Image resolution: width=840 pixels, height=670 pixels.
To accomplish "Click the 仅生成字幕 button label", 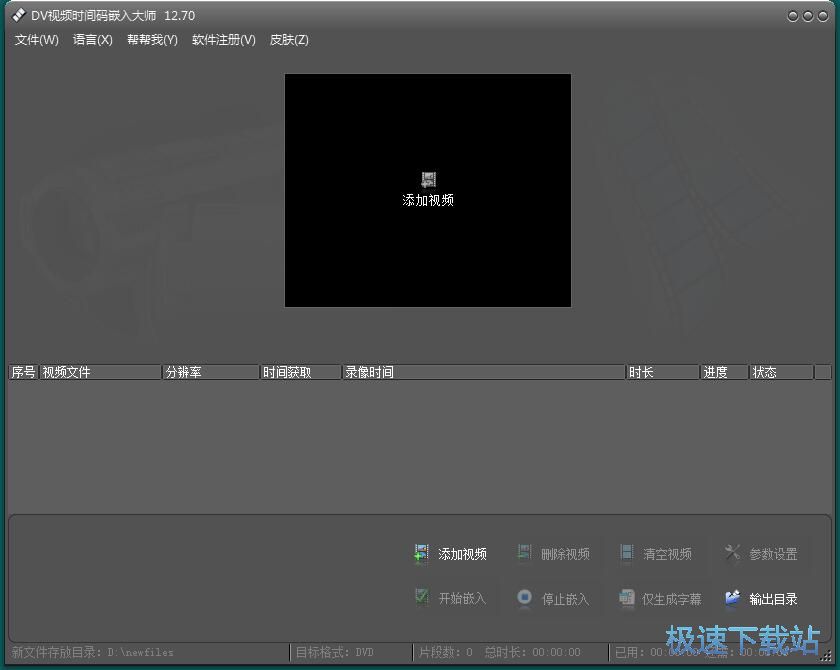I will [x=672, y=599].
